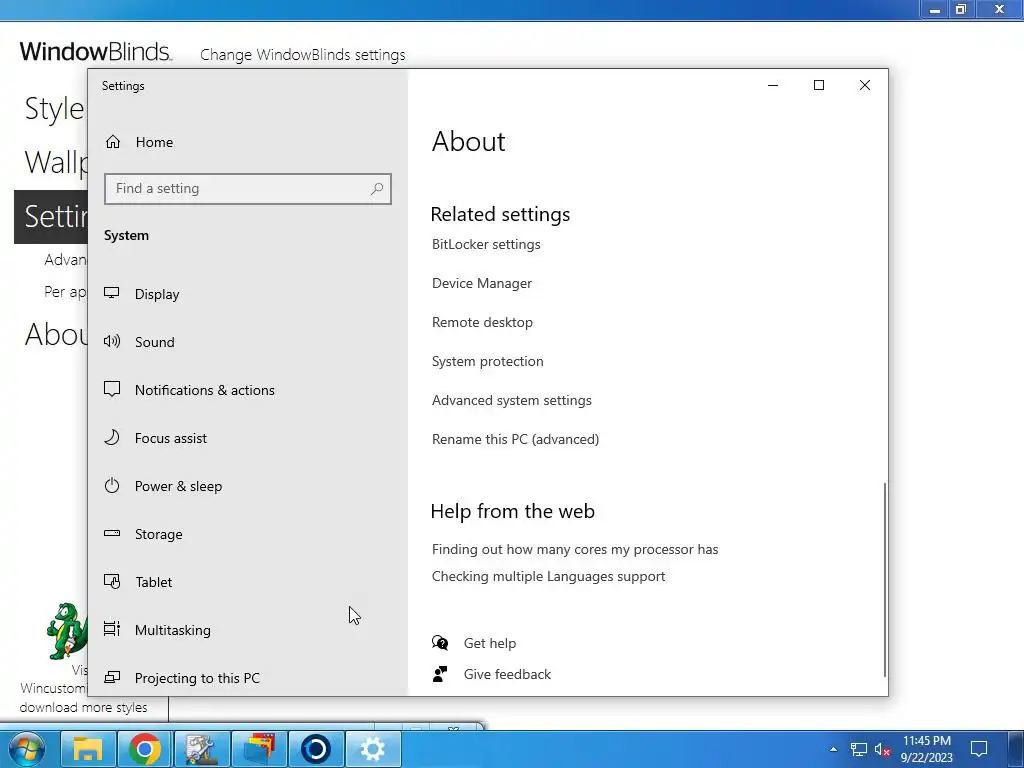Click the Multitasking icon
The width and height of the screenshot is (1024, 768).
point(112,629)
